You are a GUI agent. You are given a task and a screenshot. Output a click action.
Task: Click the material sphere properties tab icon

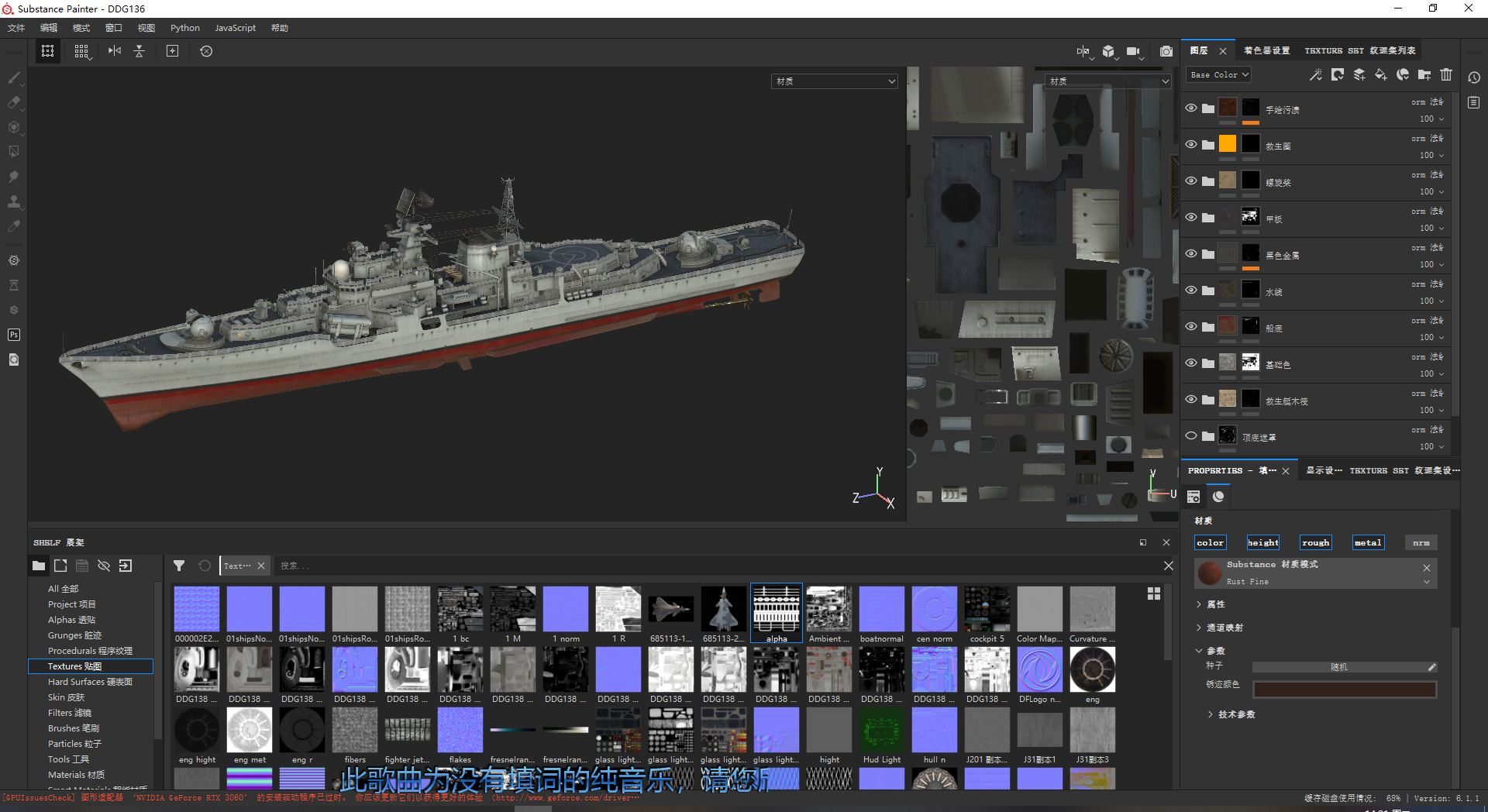[1219, 497]
